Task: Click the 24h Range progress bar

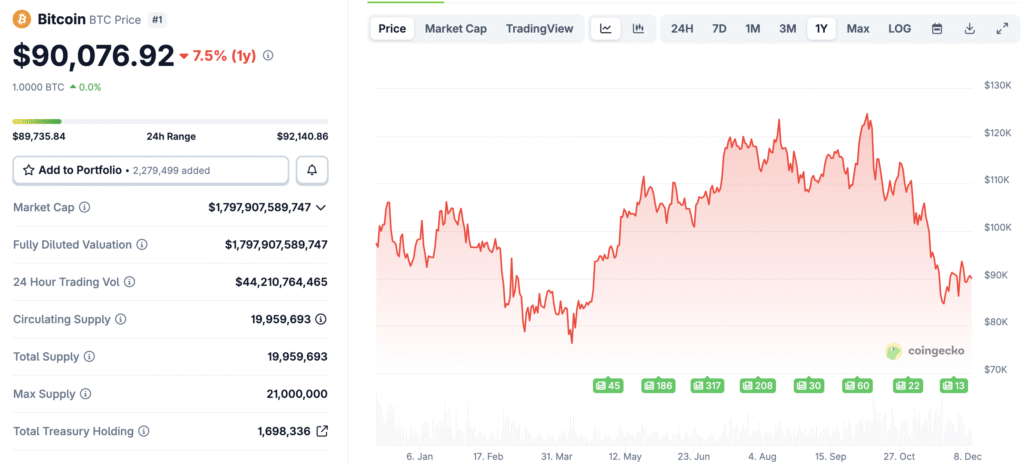Action: [170, 122]
